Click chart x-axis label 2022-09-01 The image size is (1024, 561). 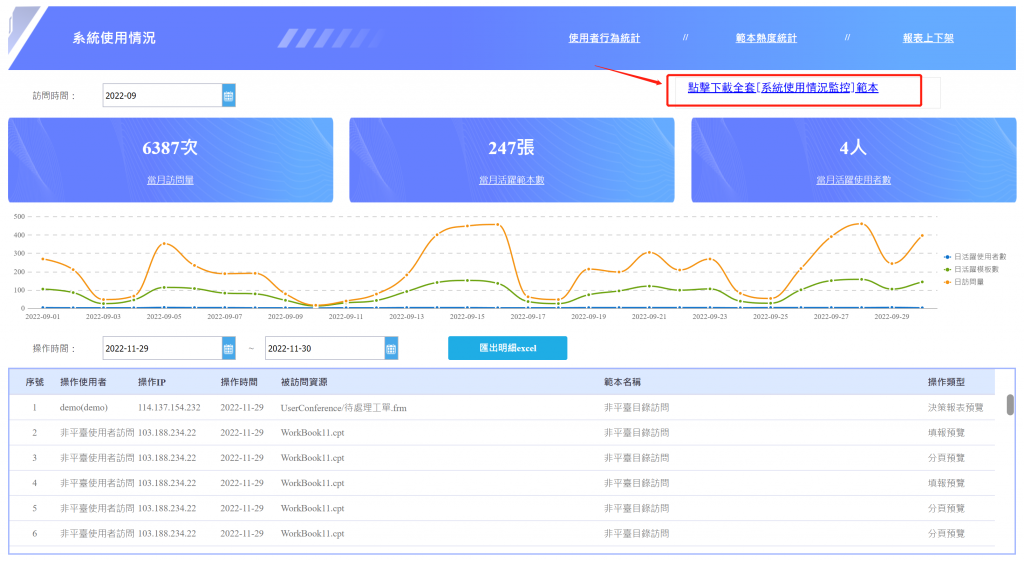[x=42, y=317]
